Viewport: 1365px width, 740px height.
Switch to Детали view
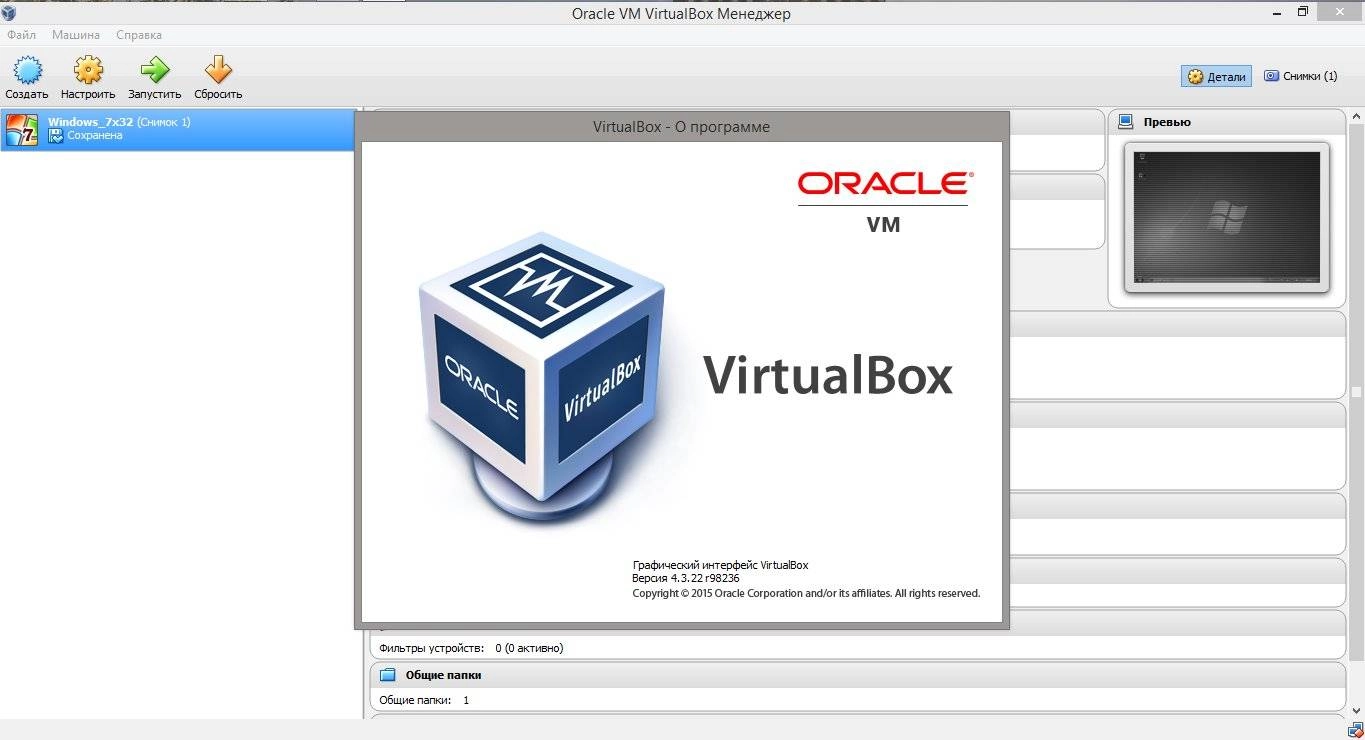[x=1216, y=76]
